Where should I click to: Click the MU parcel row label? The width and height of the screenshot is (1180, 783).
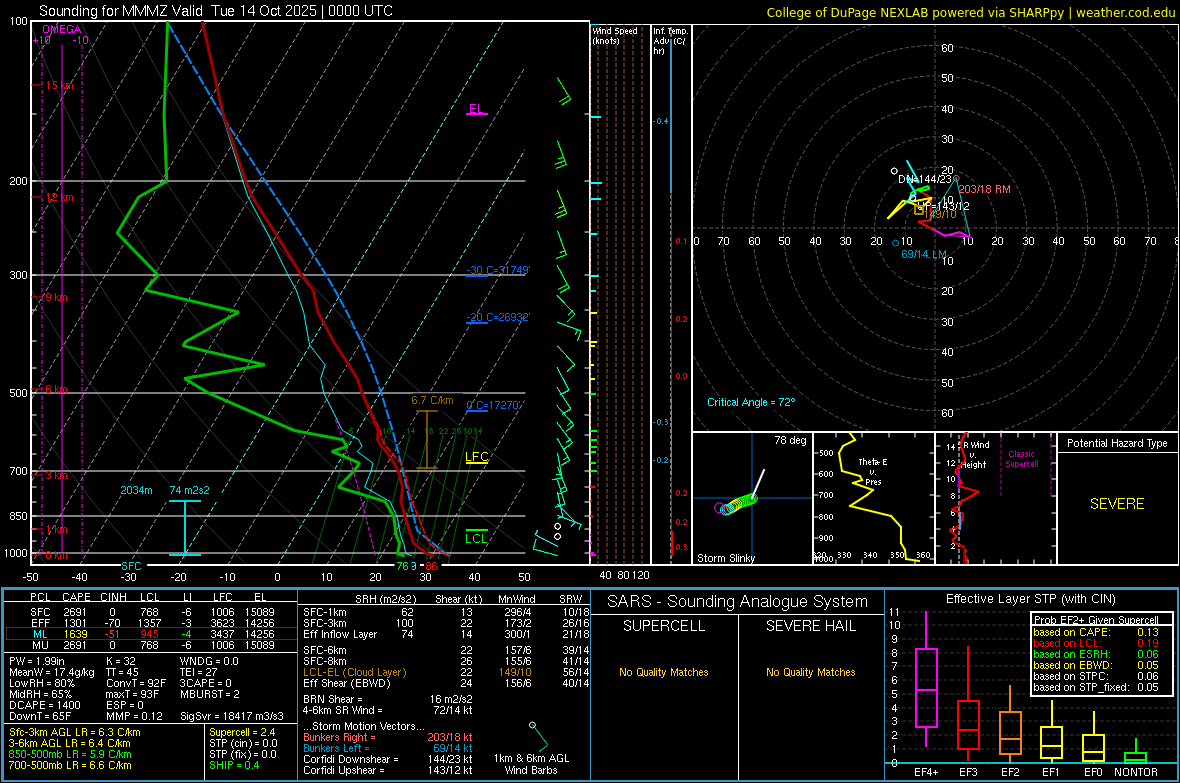coord(40,644)
